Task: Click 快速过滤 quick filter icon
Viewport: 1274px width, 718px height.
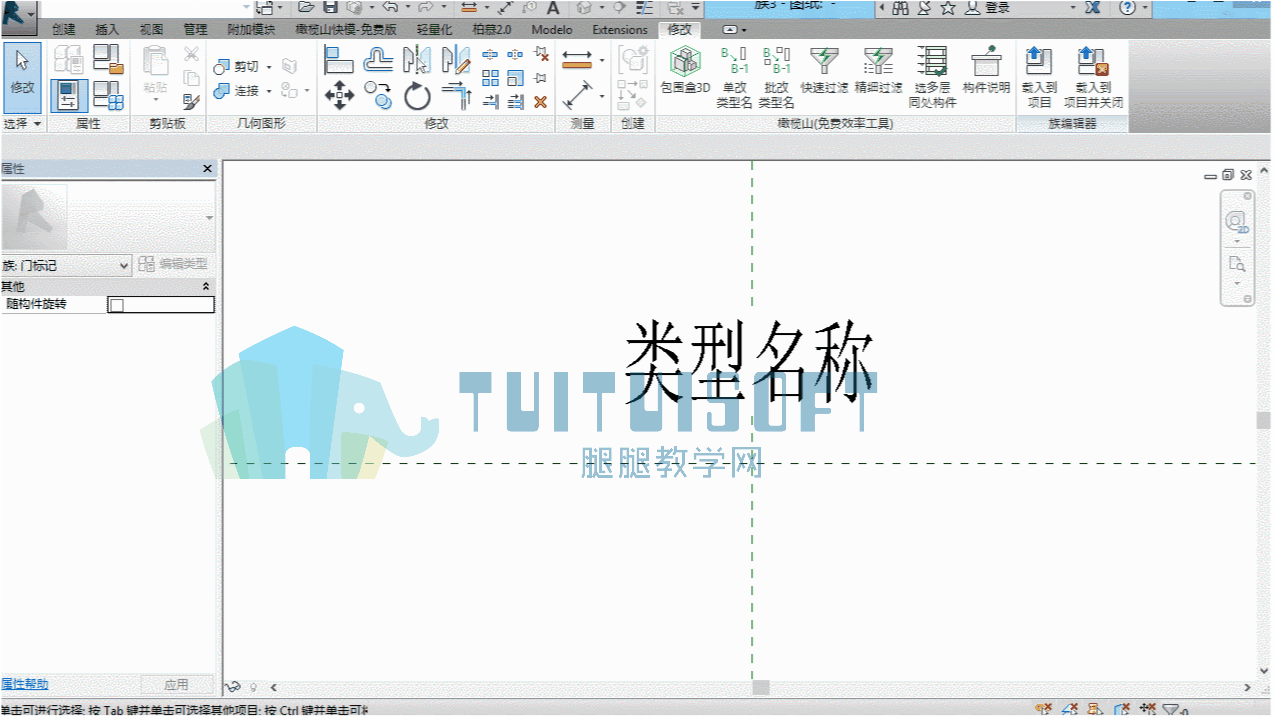Action: click(825, 72)
